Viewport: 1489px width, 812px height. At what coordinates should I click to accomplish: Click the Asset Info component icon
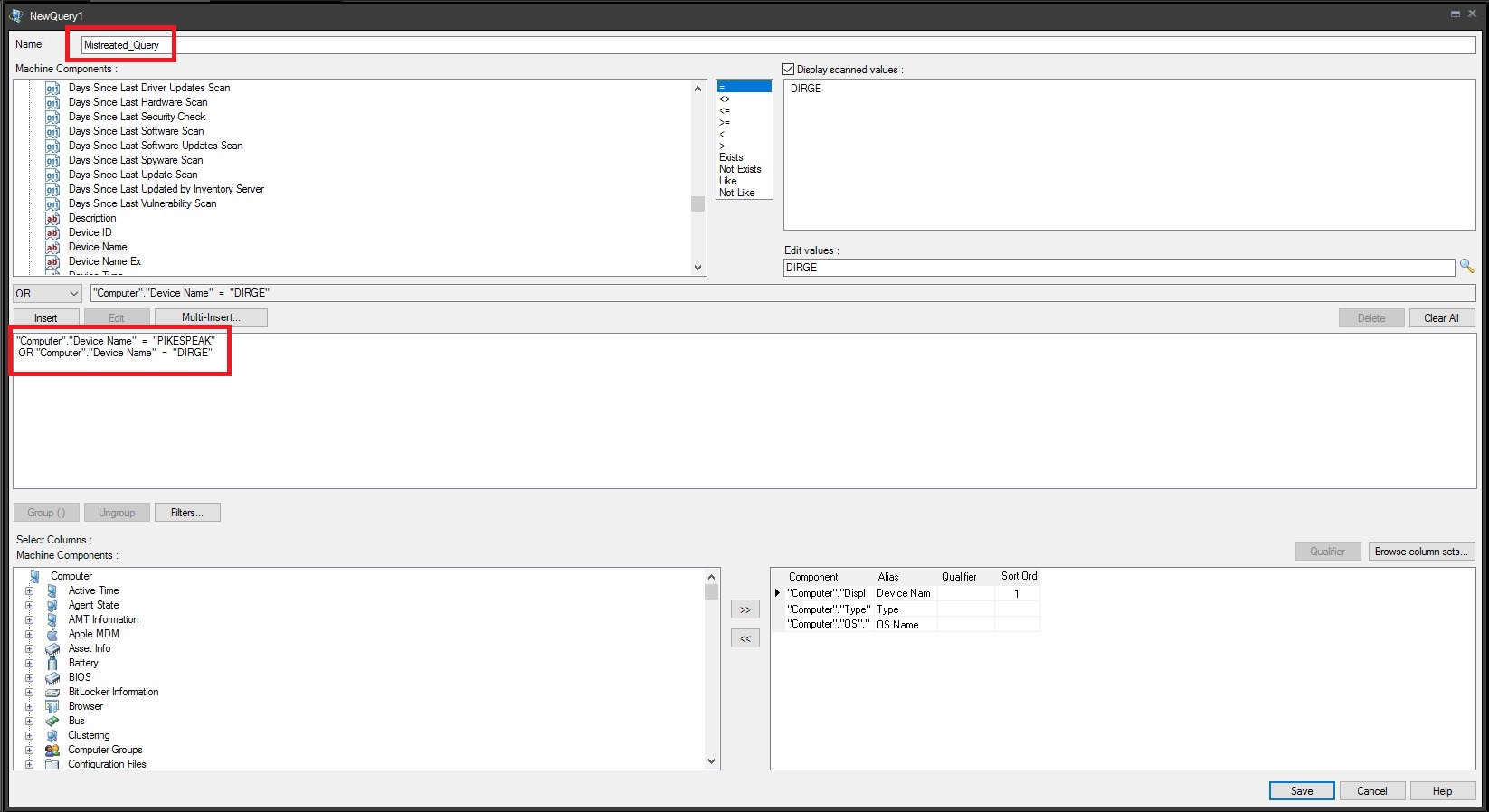coord(52,648)
